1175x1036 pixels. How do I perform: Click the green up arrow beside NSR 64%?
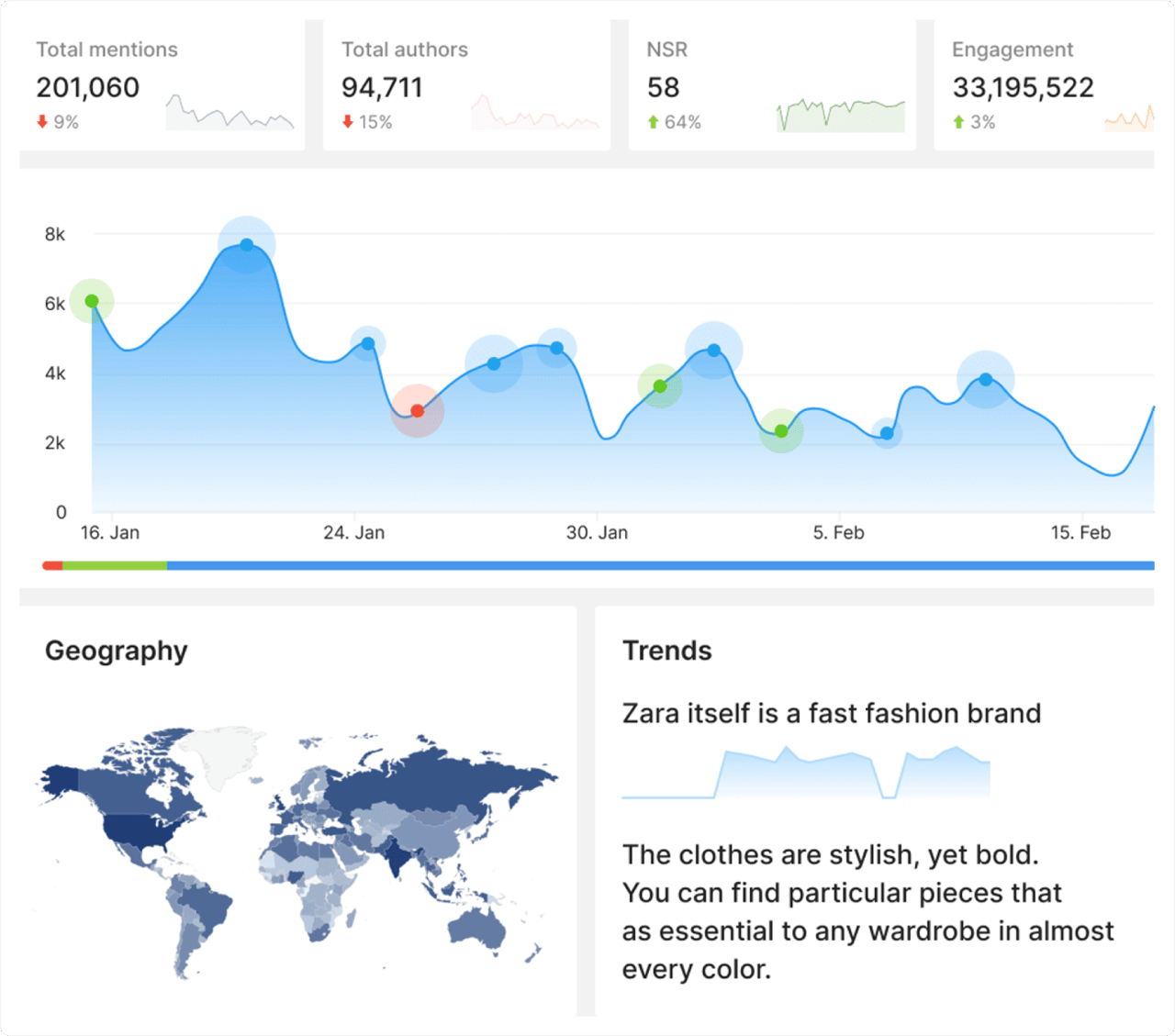[x=653, y=121]
